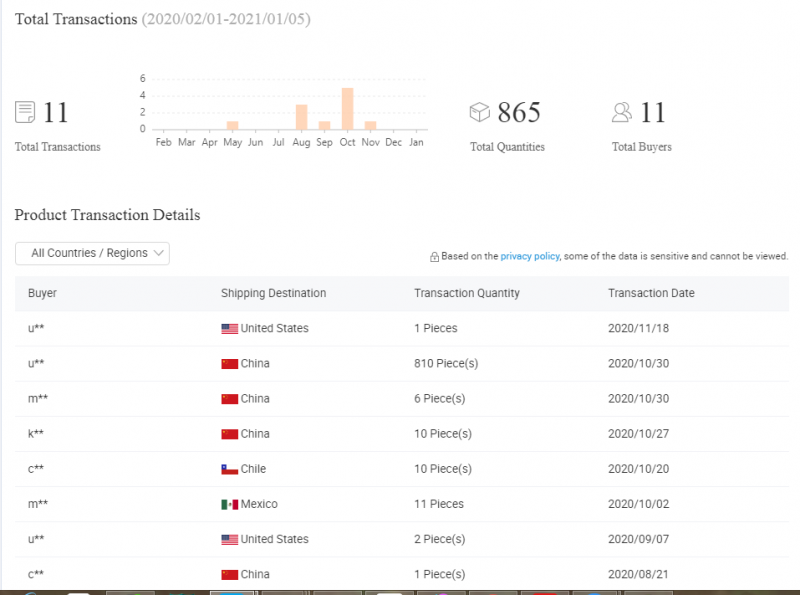
Task: Click the Chile flag icon
Action: [229, 469]
